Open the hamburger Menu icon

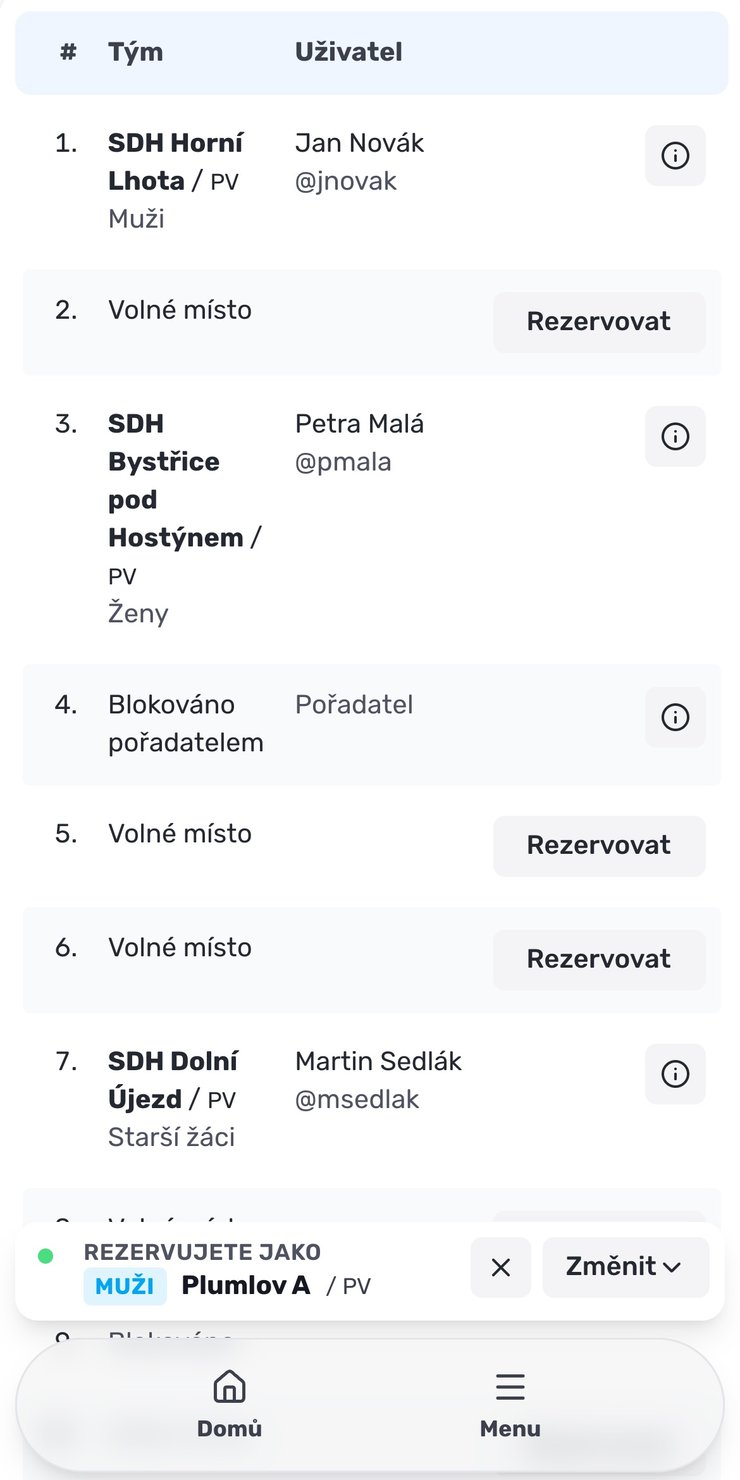pyautogui.click(x=510, y=1387)
